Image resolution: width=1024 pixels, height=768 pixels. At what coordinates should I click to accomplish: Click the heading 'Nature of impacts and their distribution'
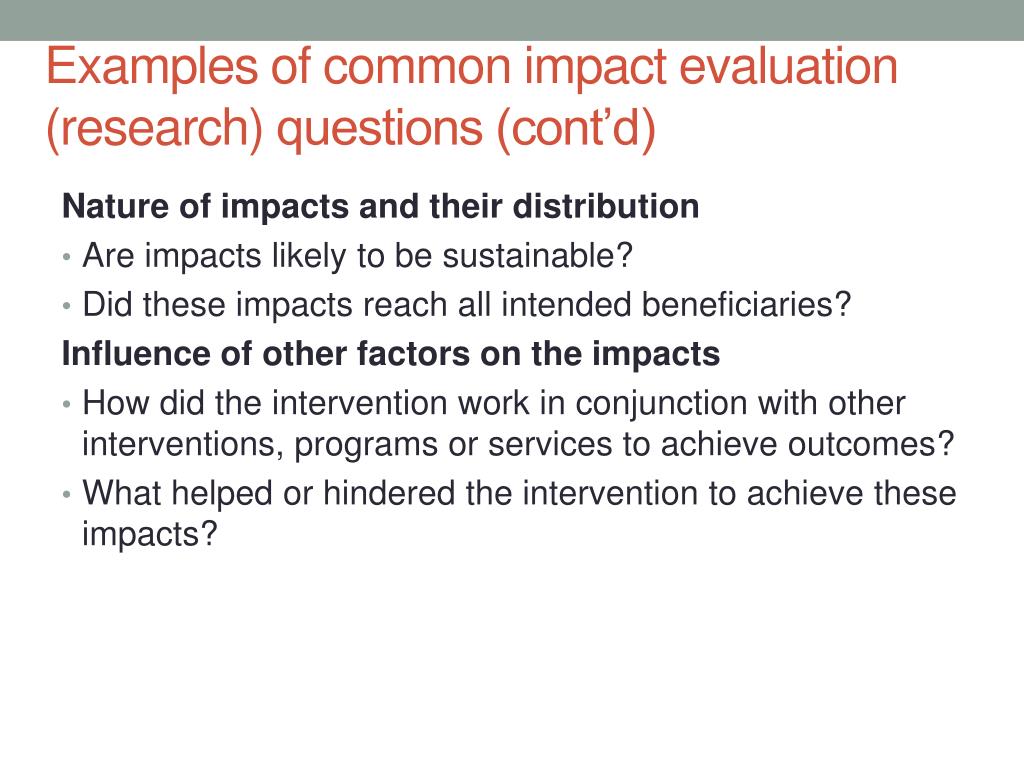point(381,206)
